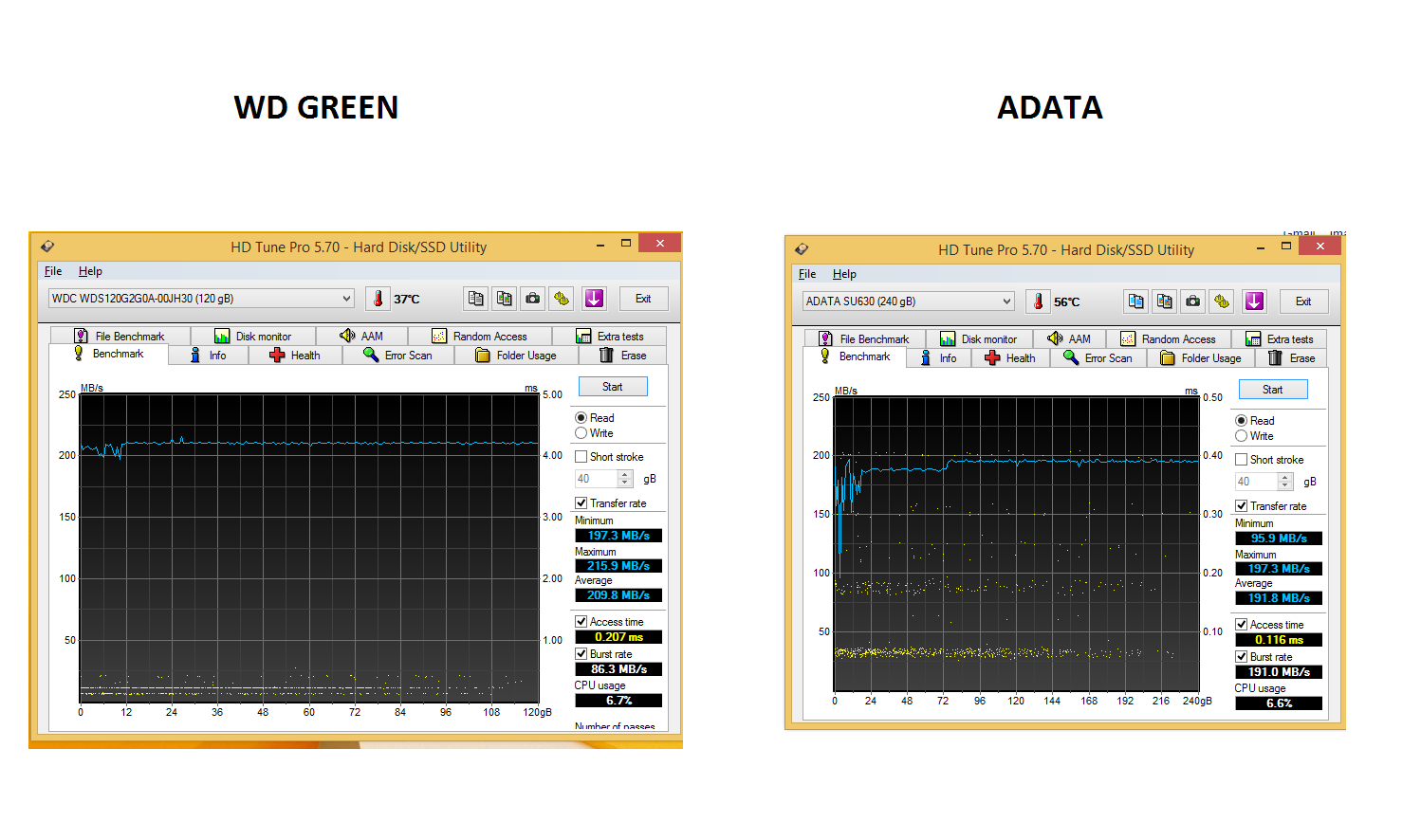Click 191.8 MB/s average value in ADATA window
The width and height of the screenshot is (1421, 840).
(1279, 598)
